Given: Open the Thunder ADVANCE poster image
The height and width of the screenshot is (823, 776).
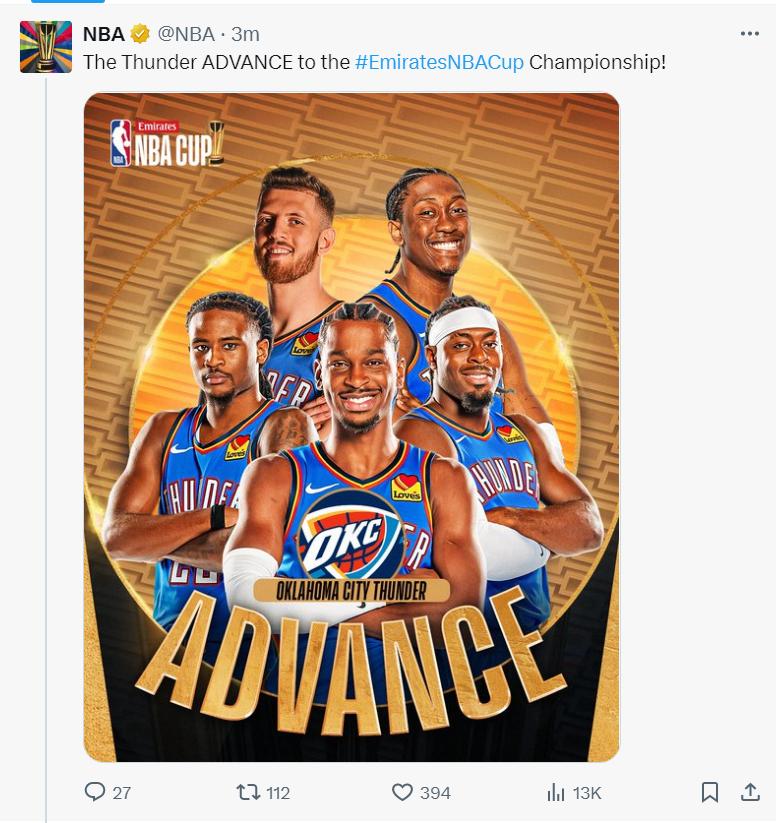Looking at the screenshot, I should click(351, 427).
